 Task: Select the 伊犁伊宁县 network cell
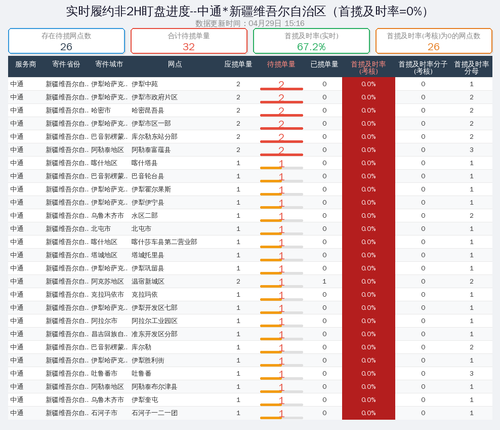(148, 203)
